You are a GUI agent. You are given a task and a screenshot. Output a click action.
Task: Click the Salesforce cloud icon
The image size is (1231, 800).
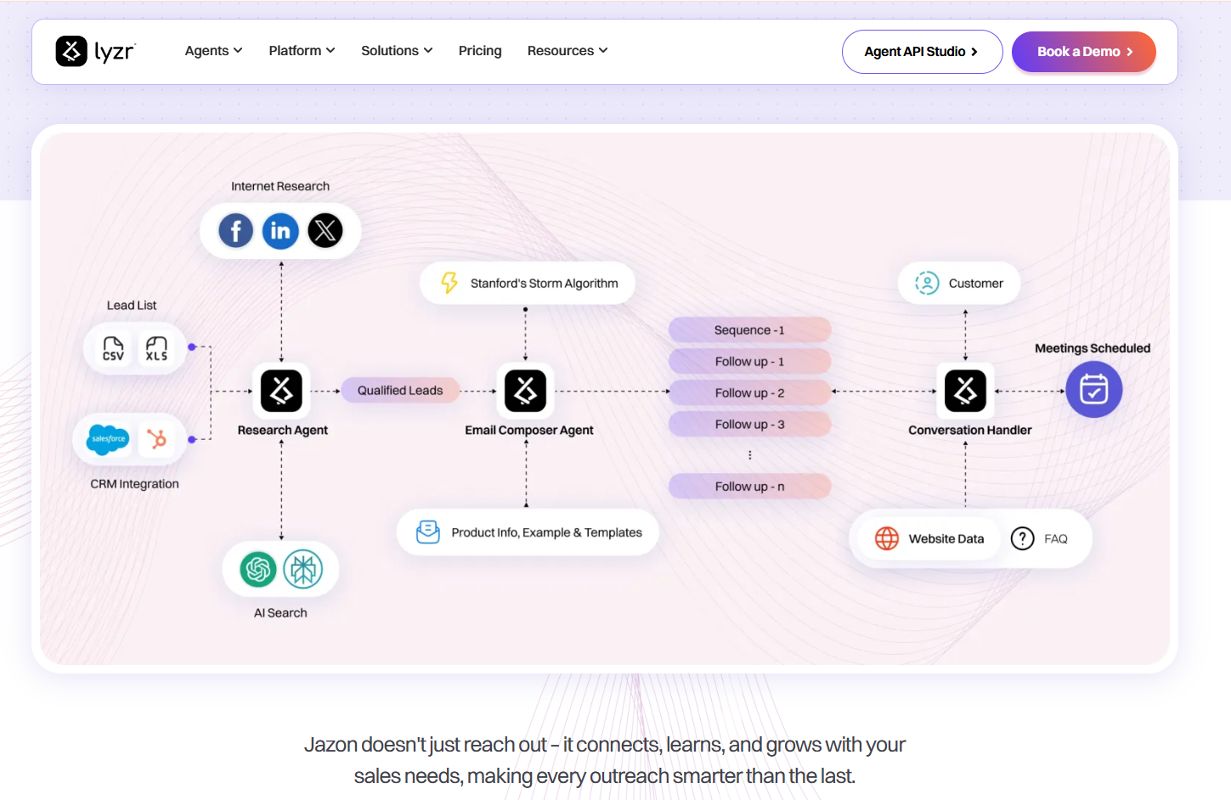click(x=107, y=439)
